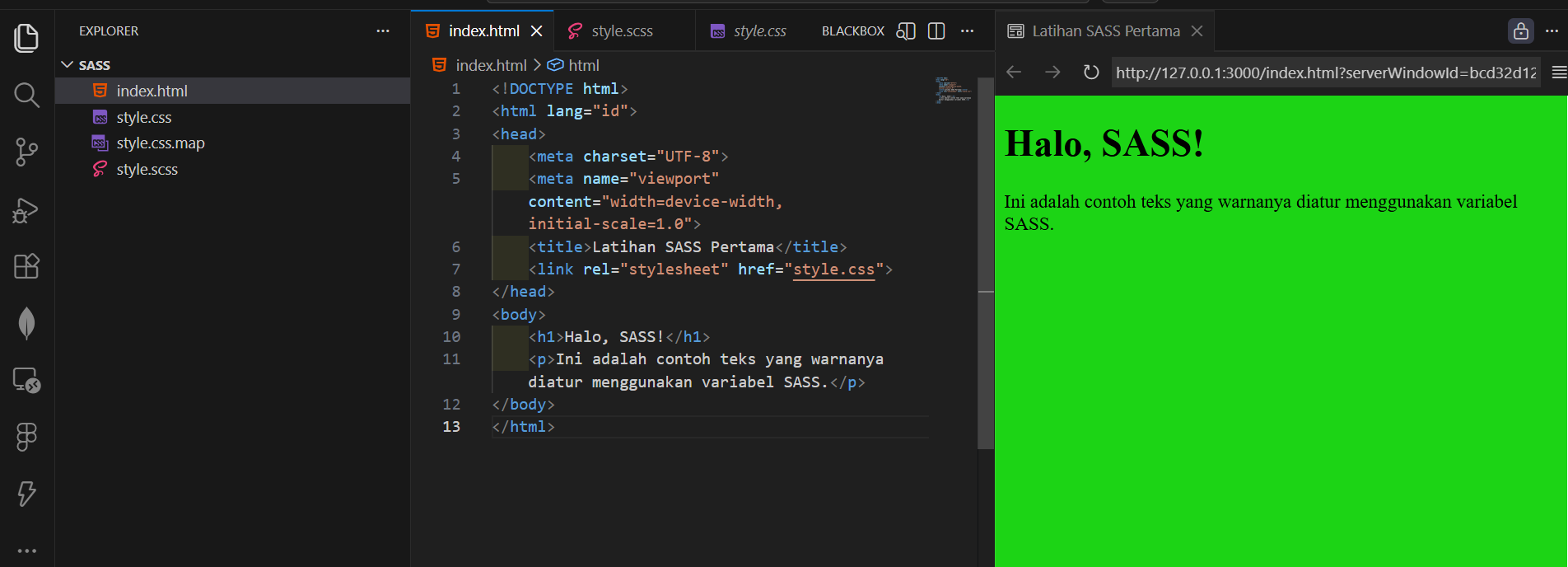1568x567 pixels.
Task: Open Explorer views and more actions menu
Action: click(x=383, y=31)
